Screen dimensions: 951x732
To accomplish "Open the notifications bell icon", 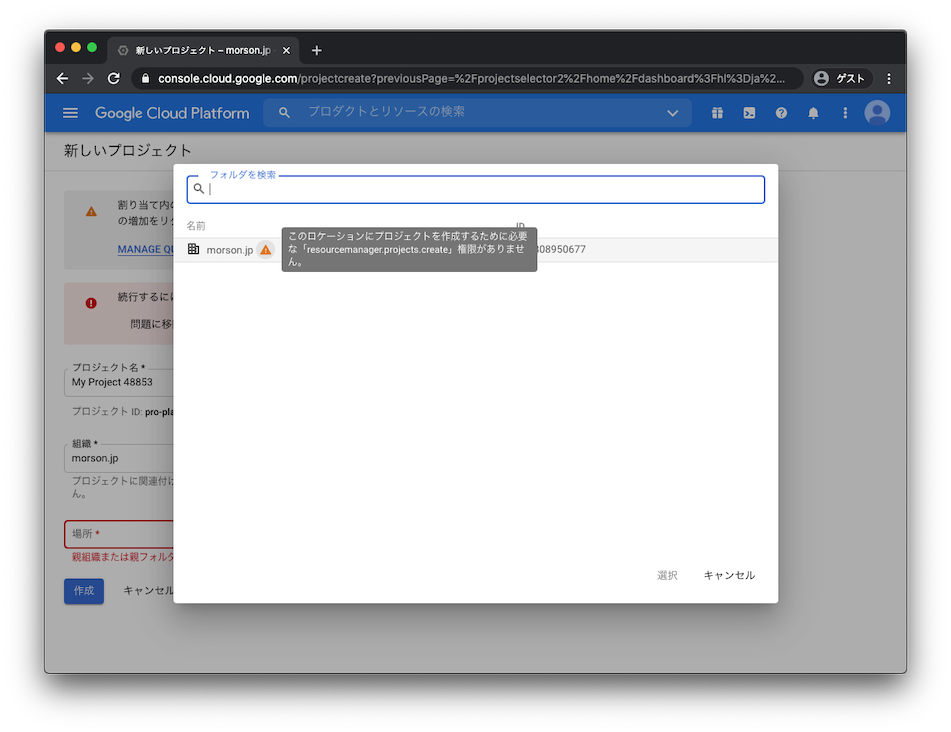I will 813,113.
